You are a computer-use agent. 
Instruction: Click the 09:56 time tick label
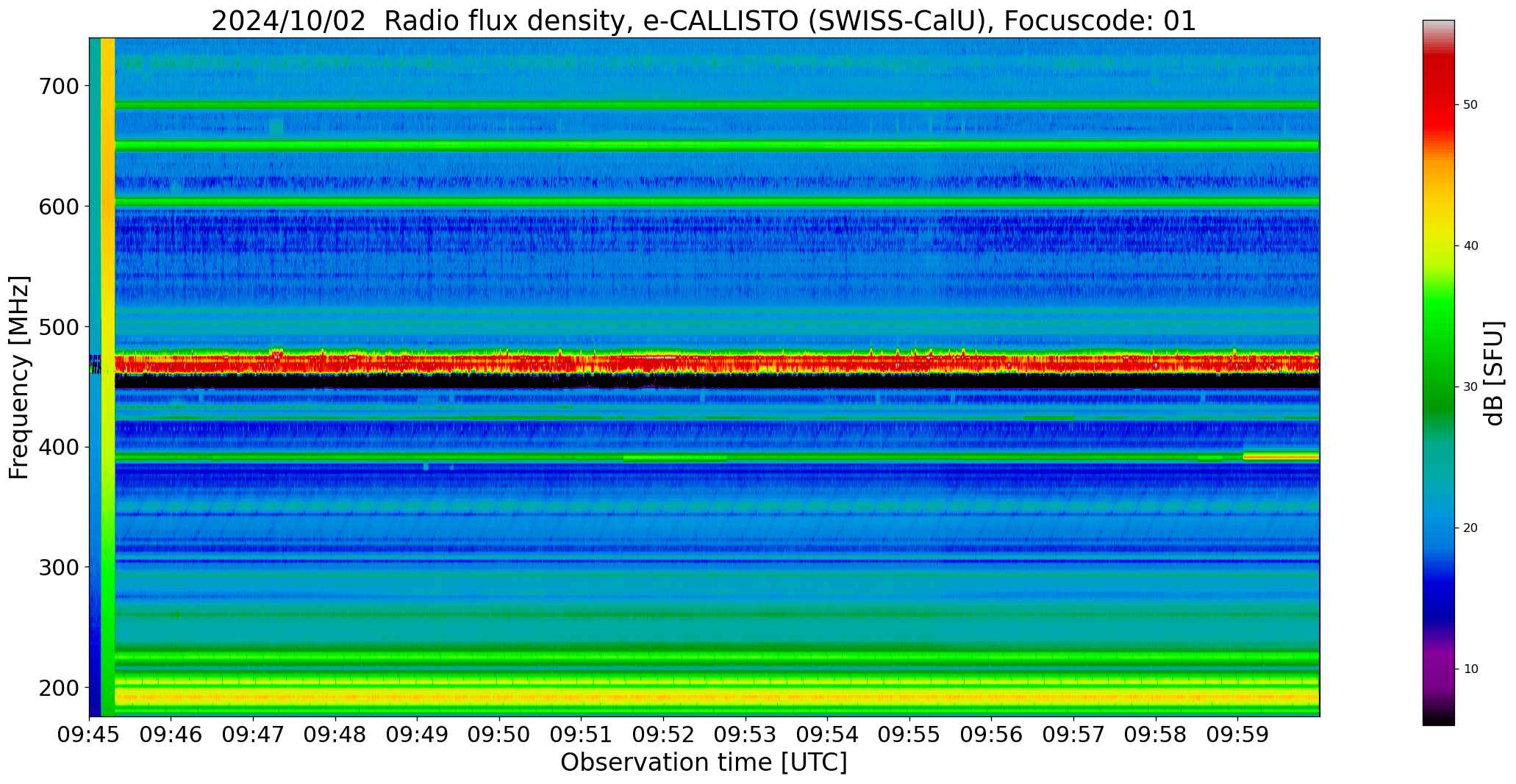pos(992,736)
